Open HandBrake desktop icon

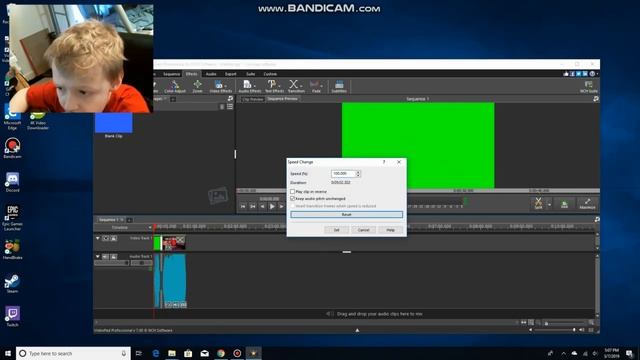point(12,249)
